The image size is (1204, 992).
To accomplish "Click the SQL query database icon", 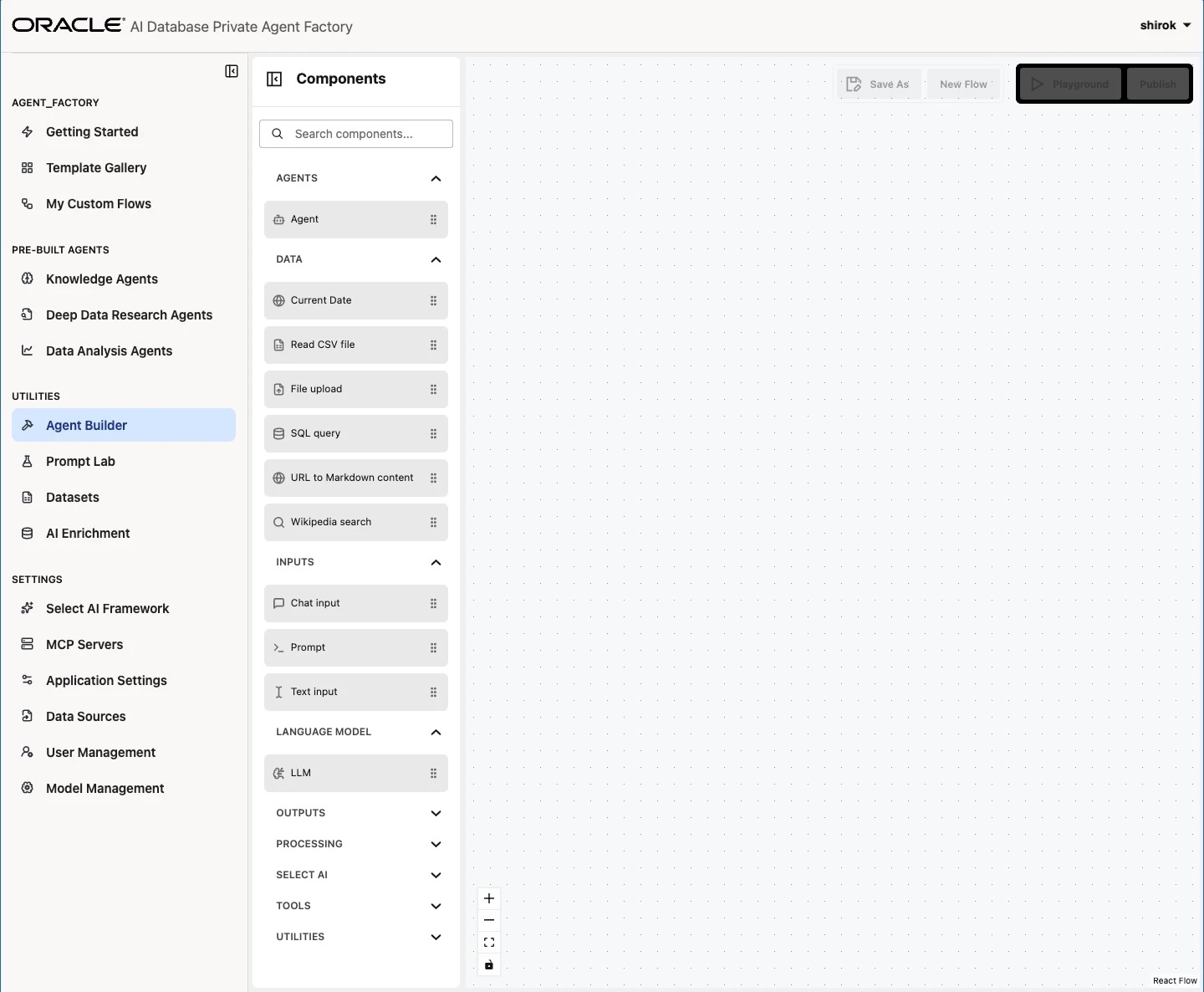I will tap(279, 434).
